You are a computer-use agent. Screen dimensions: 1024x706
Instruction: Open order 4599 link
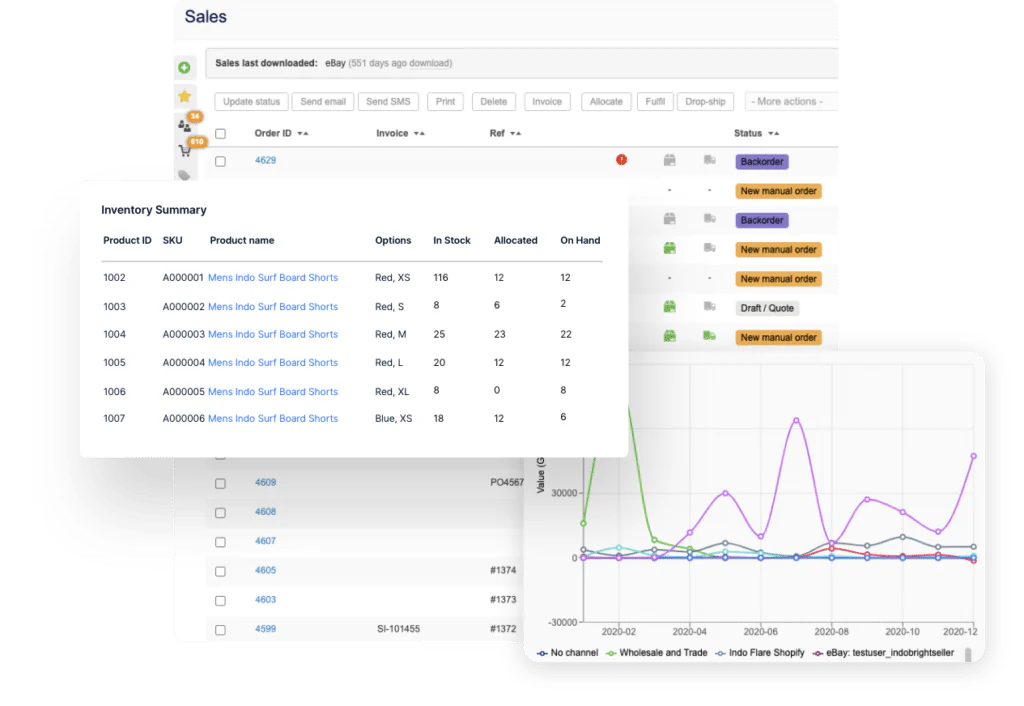click(x=265, y=628)
